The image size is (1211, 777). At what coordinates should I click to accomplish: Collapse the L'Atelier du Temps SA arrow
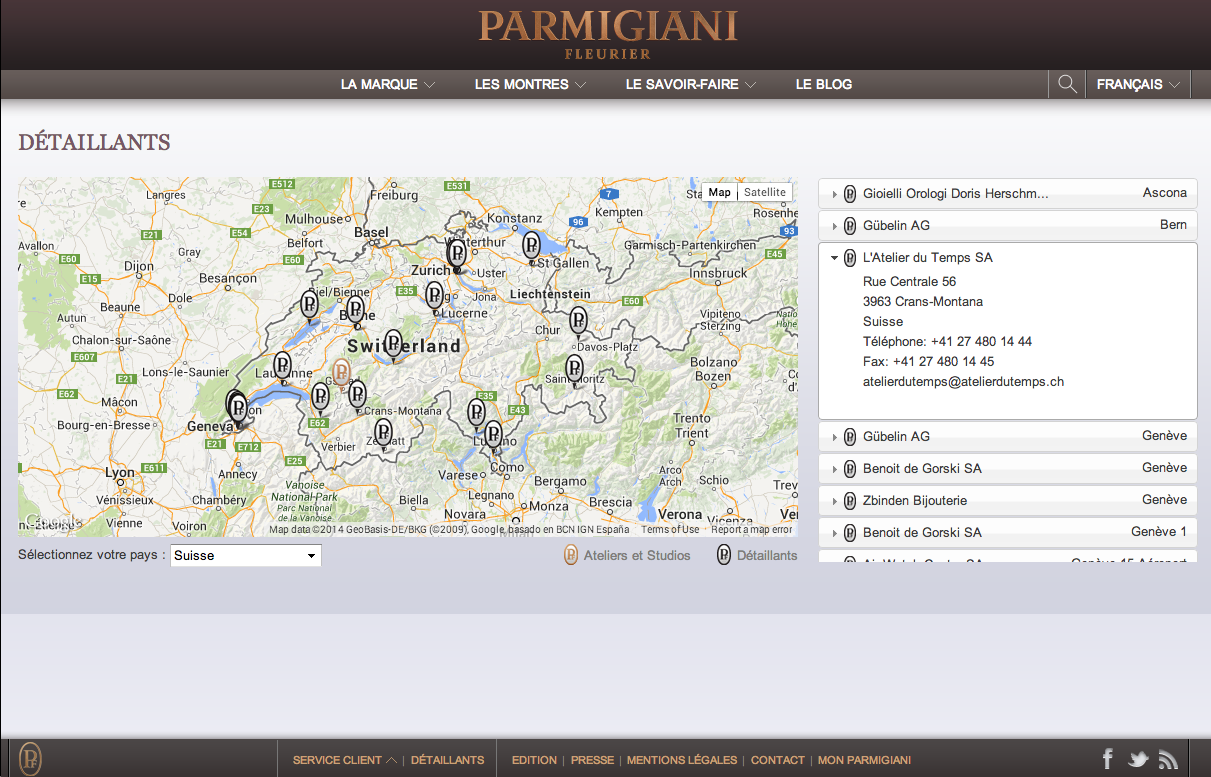click(835, 258)
